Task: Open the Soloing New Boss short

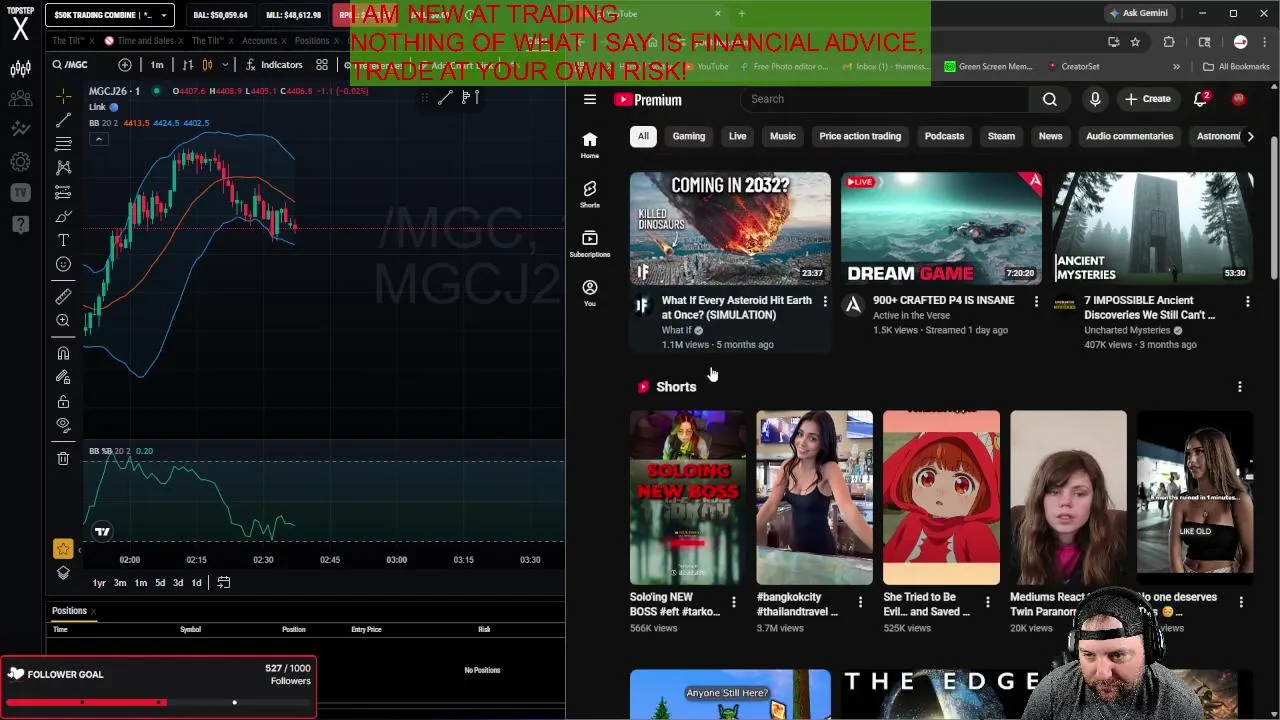Action: (688, 497)
